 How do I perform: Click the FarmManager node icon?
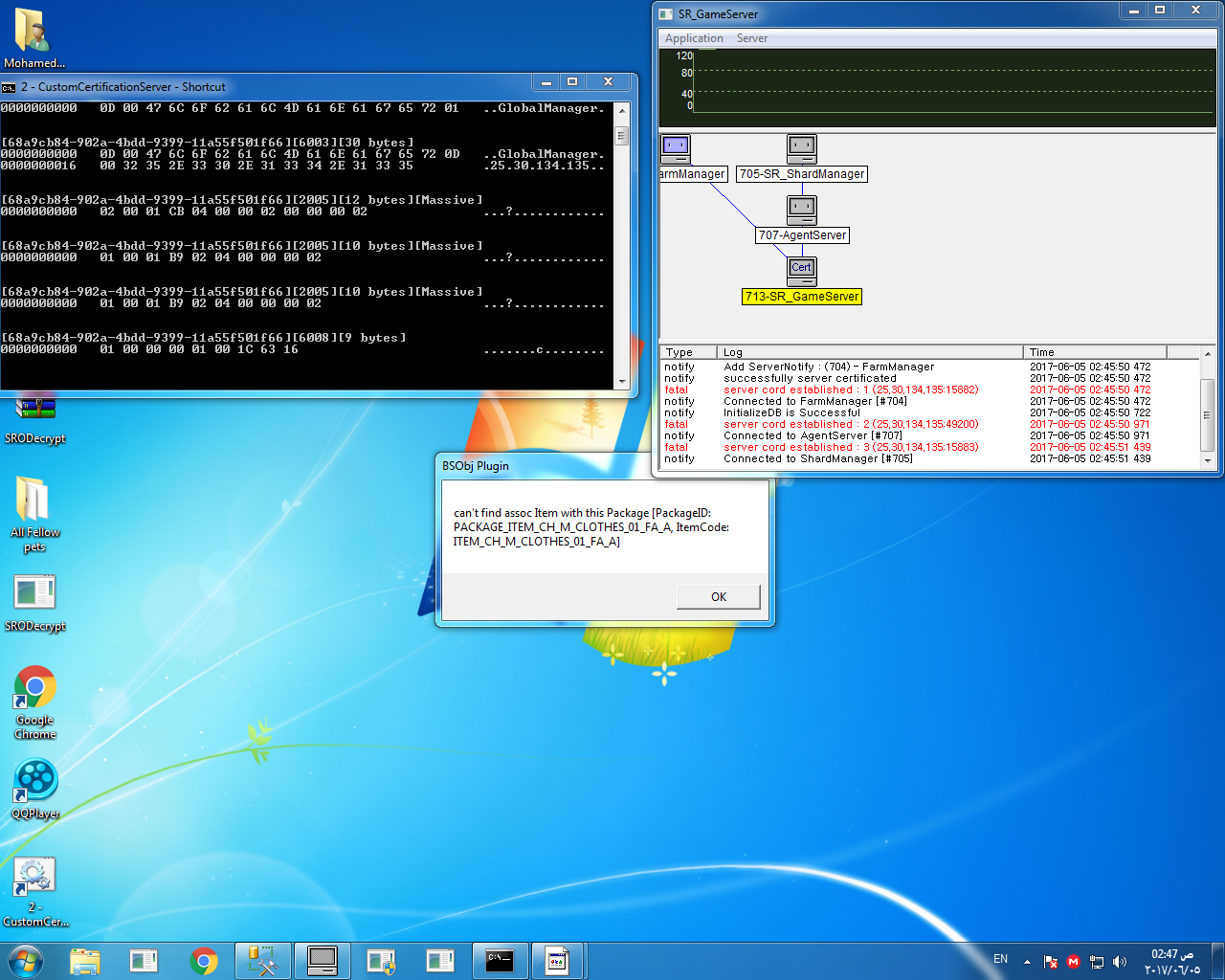tap(675, 149)
